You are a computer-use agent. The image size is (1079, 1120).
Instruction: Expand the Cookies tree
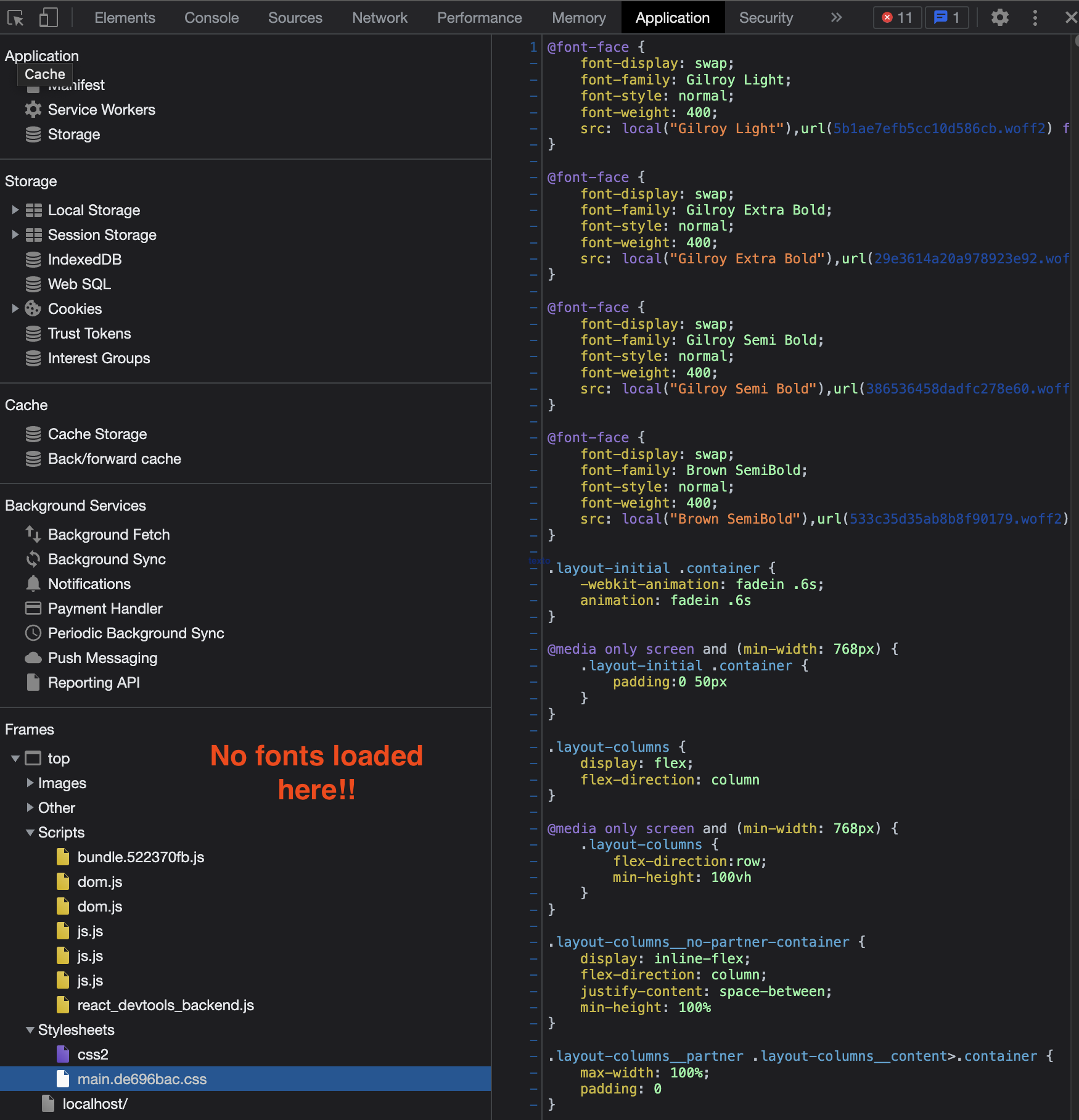(15, 308)
